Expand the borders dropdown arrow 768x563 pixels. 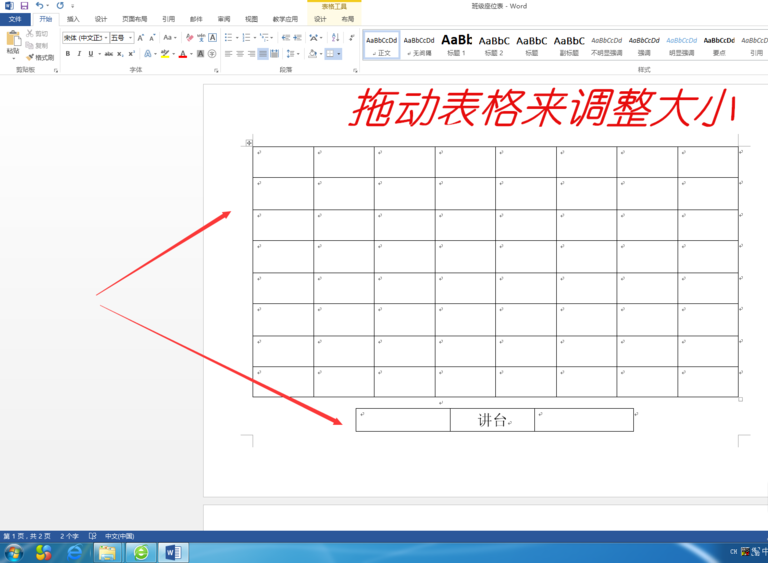(x=339, y=54)
